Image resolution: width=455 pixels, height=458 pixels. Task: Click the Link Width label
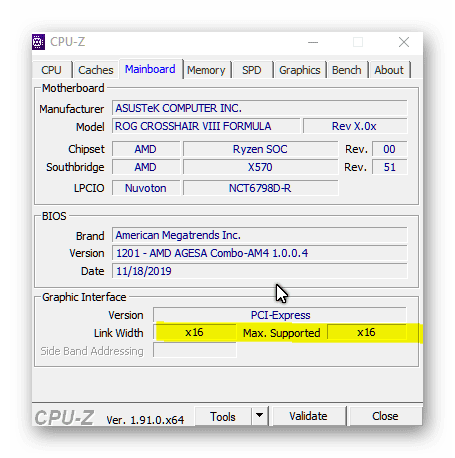(x=119, y=333)
